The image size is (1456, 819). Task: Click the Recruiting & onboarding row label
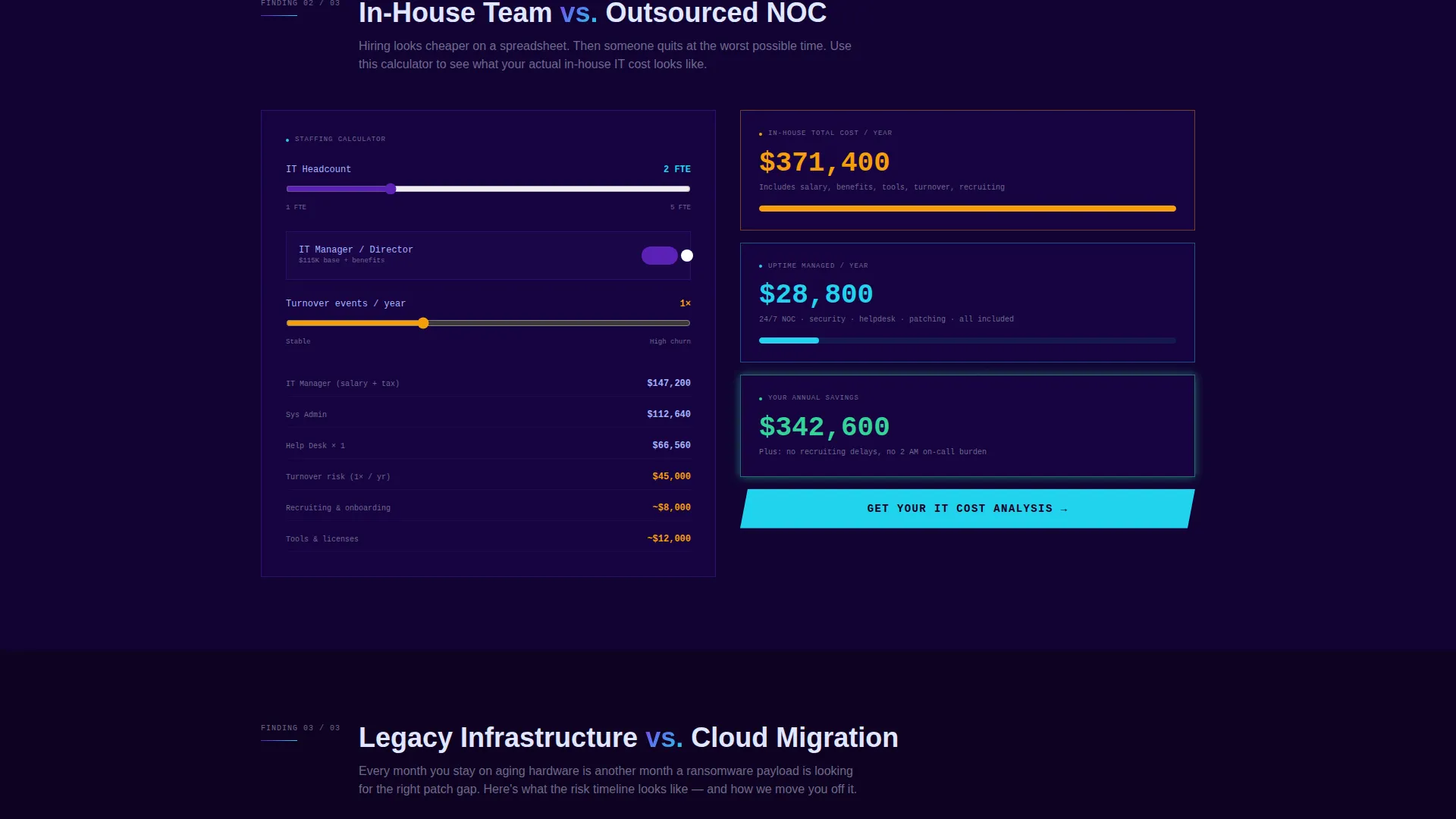[x=338, y=508]
